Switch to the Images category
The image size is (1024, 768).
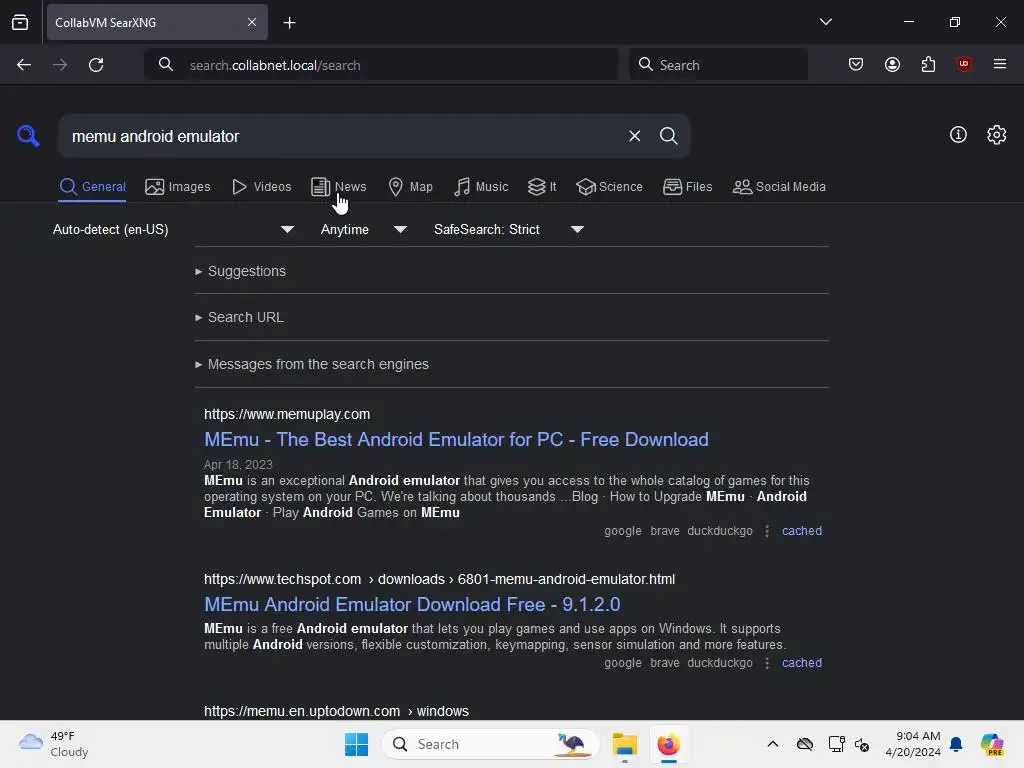pos(178,187)
